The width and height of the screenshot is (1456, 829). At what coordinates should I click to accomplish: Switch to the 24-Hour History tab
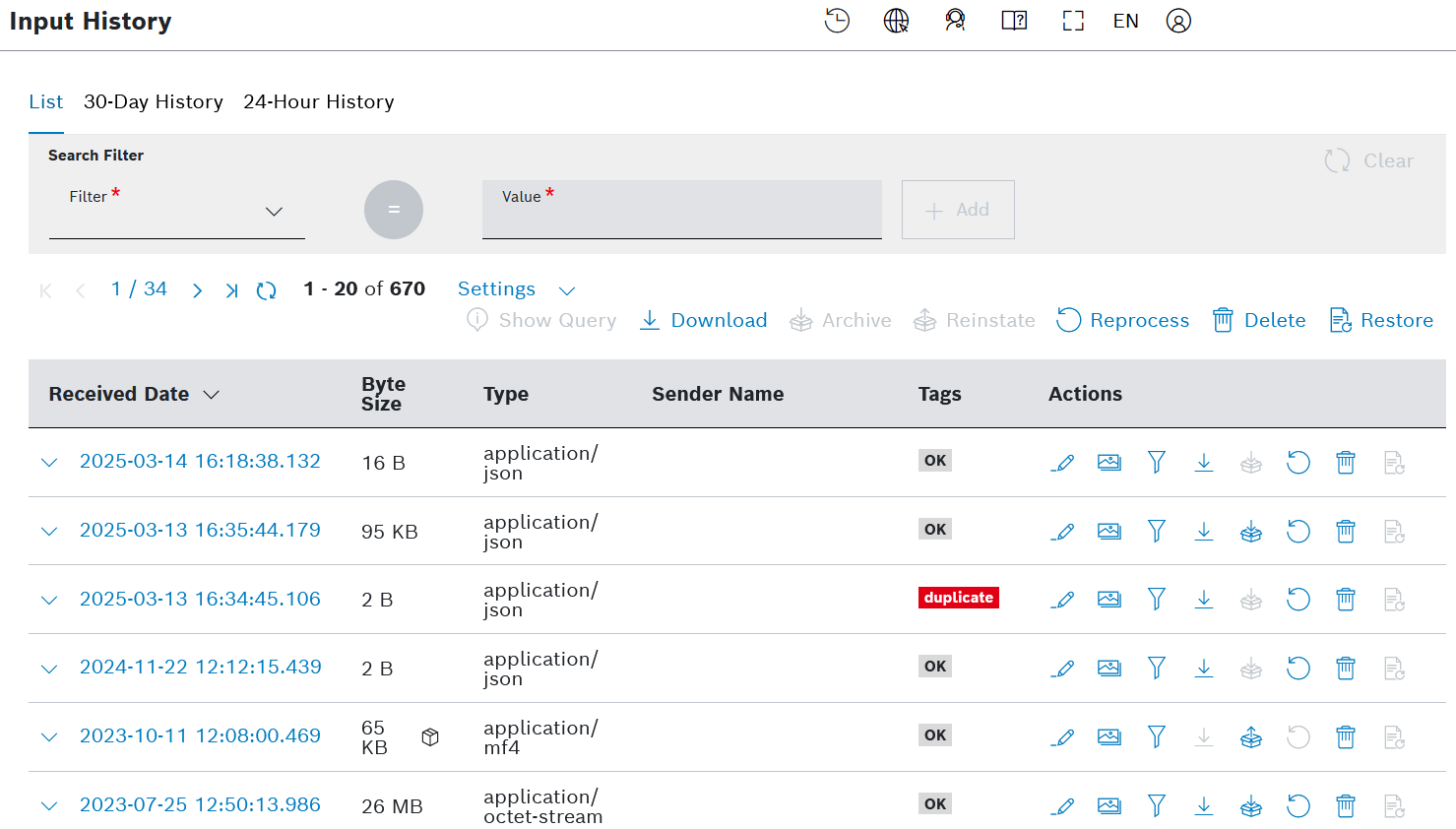click(319, 102)
